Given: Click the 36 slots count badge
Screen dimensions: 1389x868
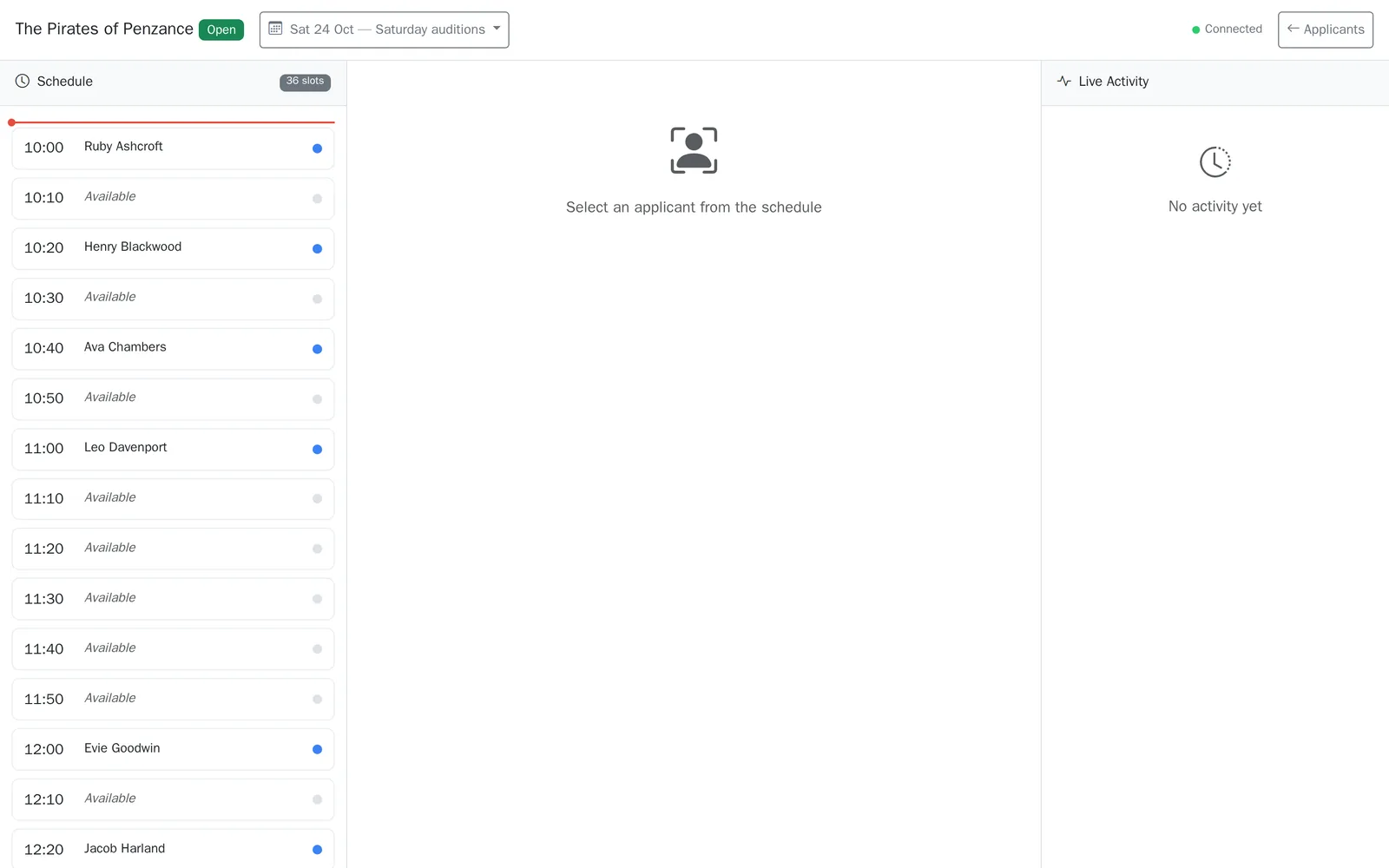Looking at the screenshot, I should click(x=305, y=82).
